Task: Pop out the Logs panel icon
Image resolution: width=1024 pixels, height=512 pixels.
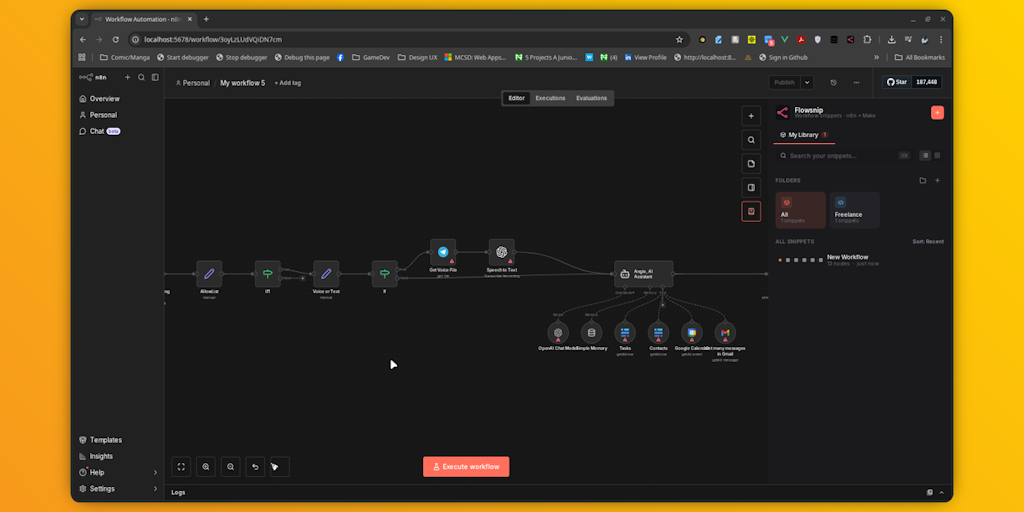Action: [x=929, y=492]
